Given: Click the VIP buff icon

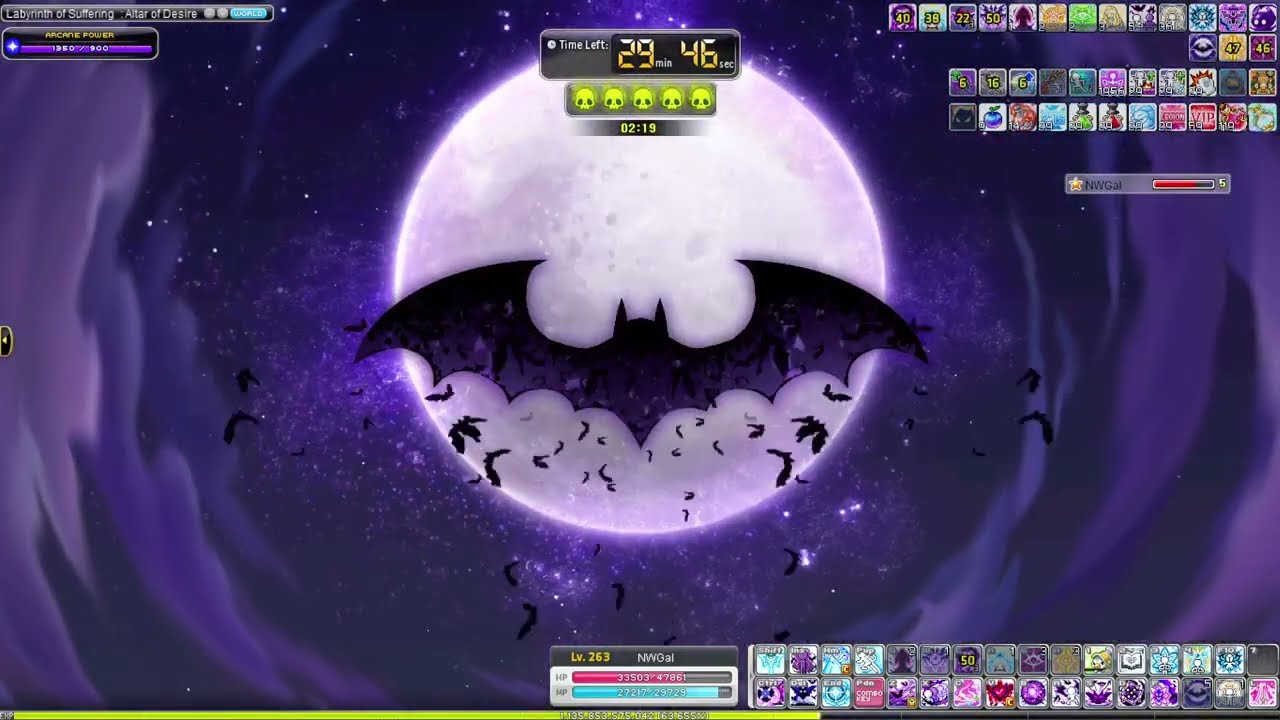Looking at the screenshot, I should pyautogui.click(x=1203, y=116).
